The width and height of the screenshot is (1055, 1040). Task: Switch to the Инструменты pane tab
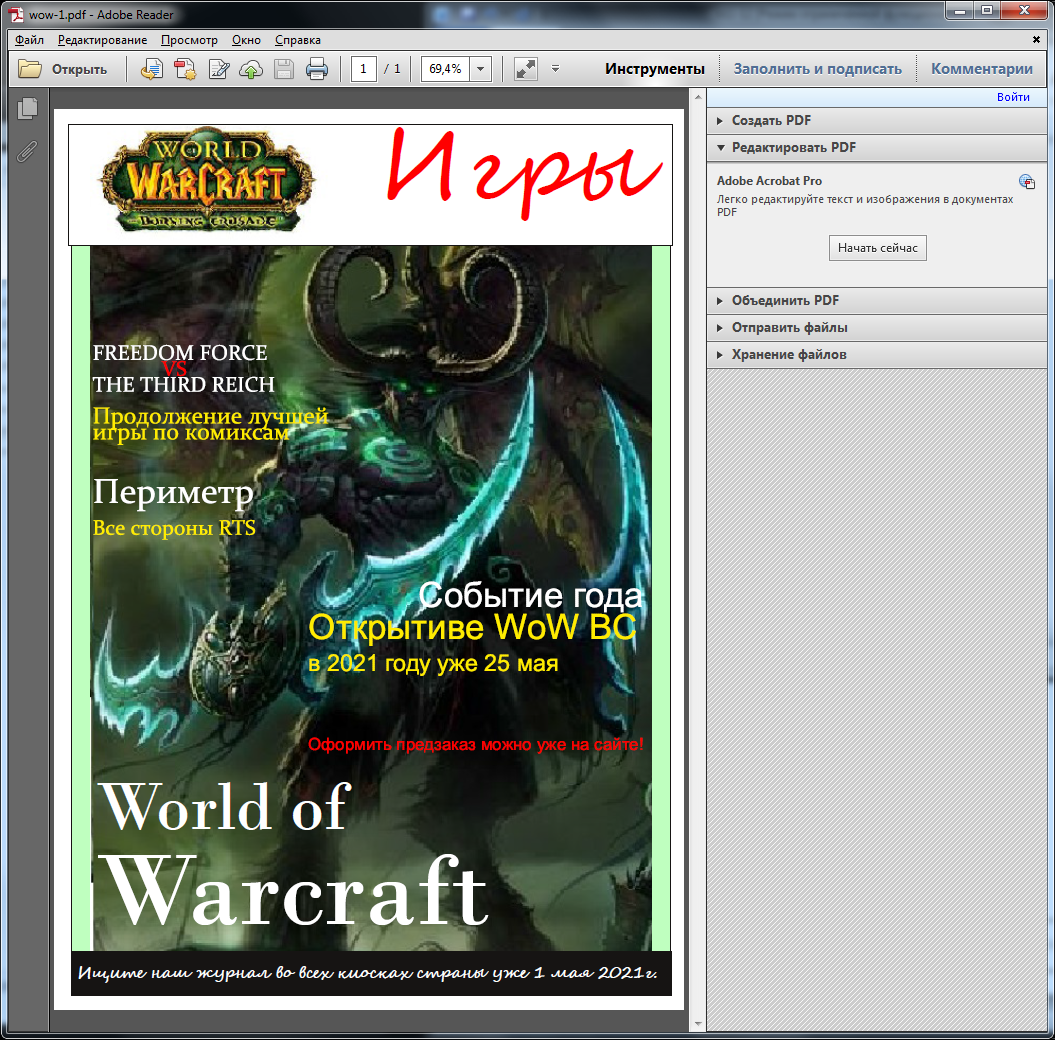(x=655, y=69)
